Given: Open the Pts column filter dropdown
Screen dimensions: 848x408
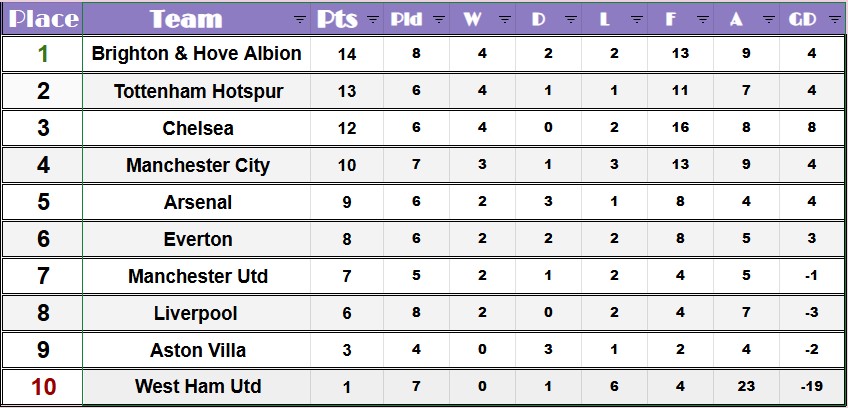Looking at the screenshot, I should click(373, 19).
